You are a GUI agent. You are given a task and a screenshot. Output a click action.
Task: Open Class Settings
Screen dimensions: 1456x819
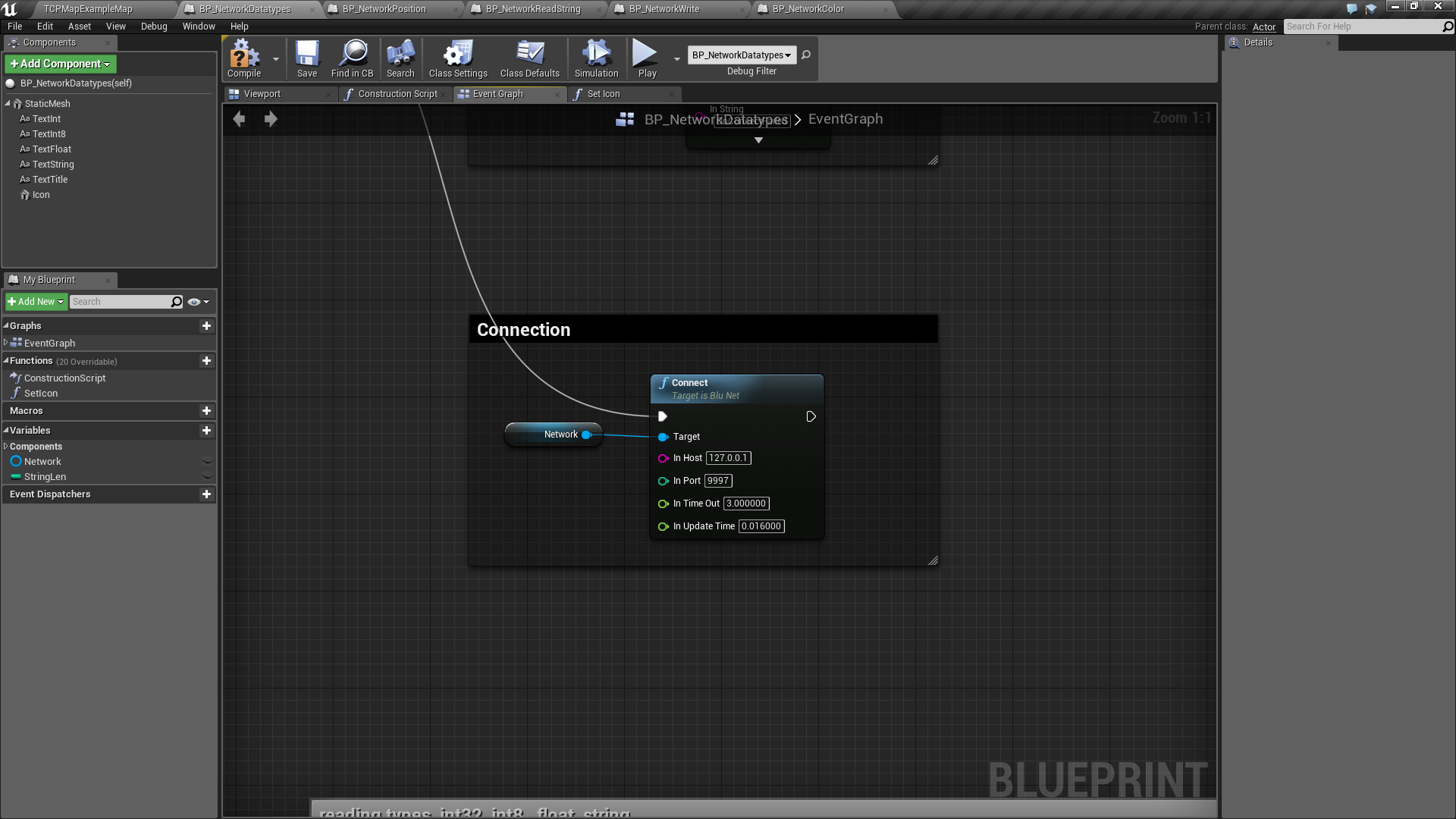[458, 58]
